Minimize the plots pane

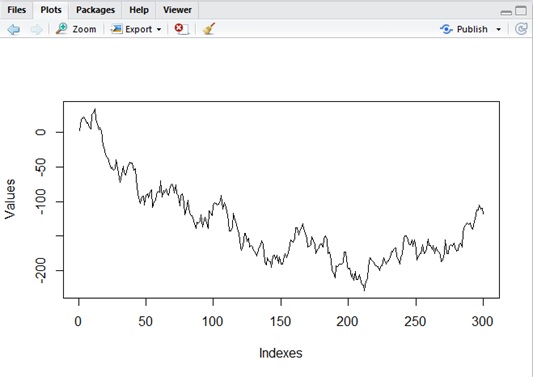pyautogui.click(x=506, y=13)
